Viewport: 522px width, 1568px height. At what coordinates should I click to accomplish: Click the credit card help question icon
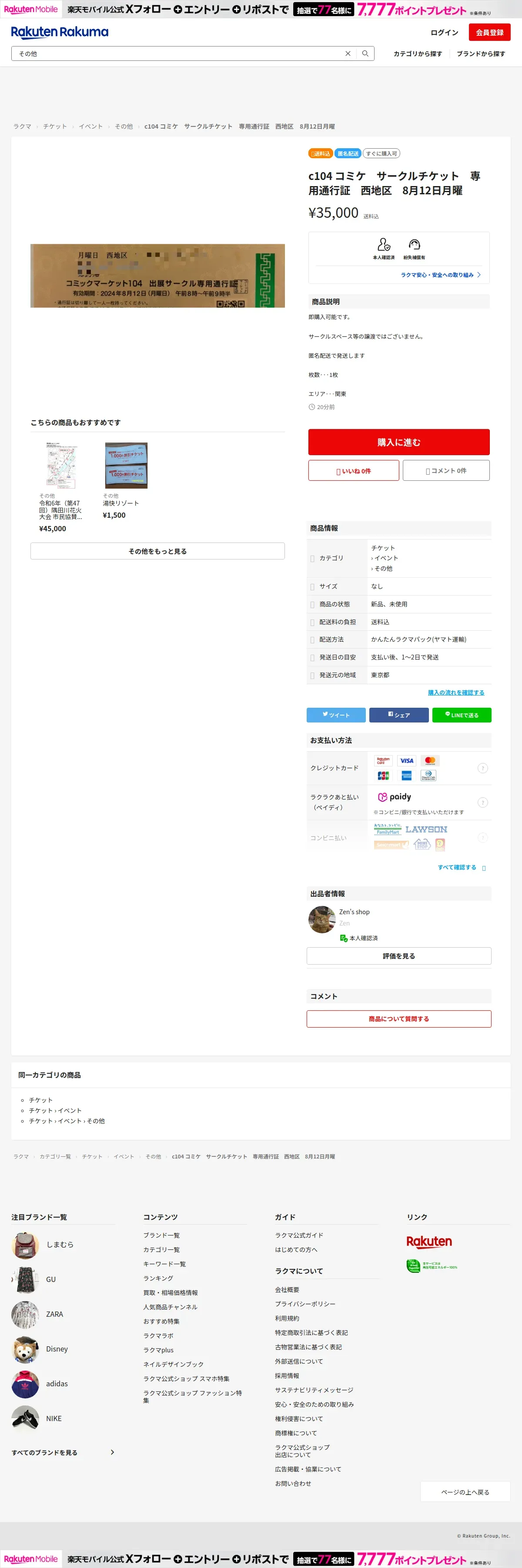click(482, 768)
